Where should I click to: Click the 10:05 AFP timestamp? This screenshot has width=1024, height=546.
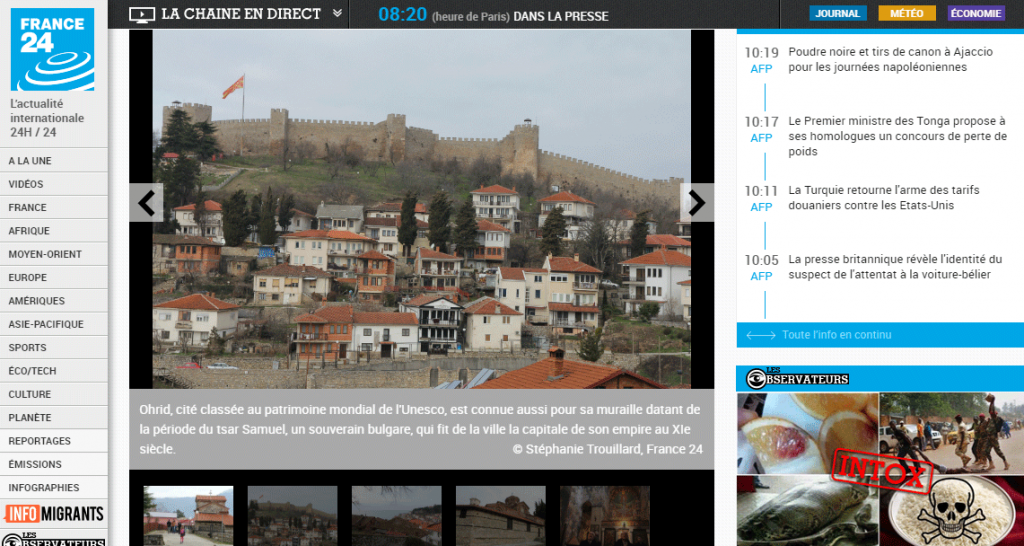761,268
